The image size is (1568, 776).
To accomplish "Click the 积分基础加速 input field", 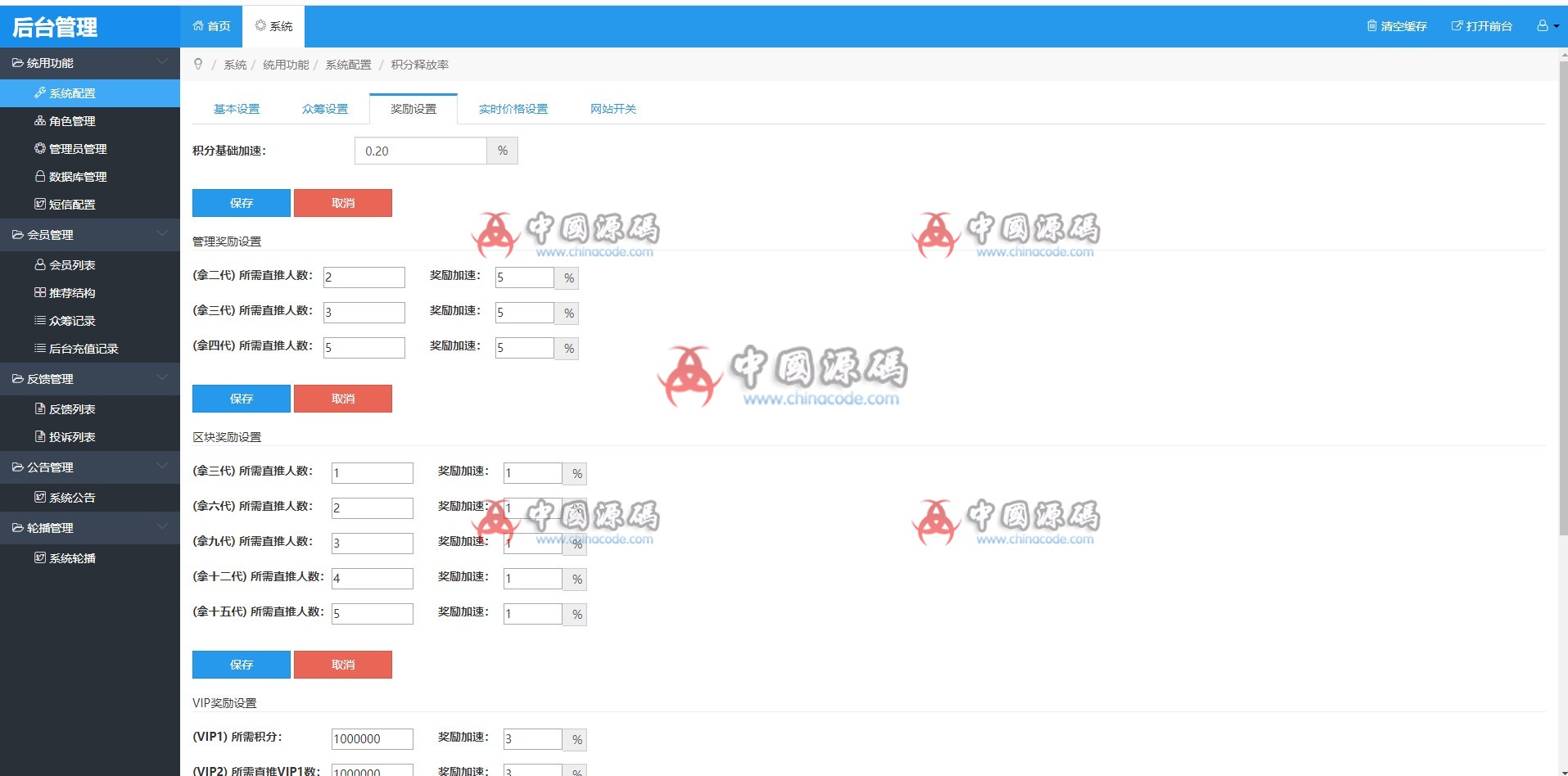I will pyautogui.click(x=420, y=151).
